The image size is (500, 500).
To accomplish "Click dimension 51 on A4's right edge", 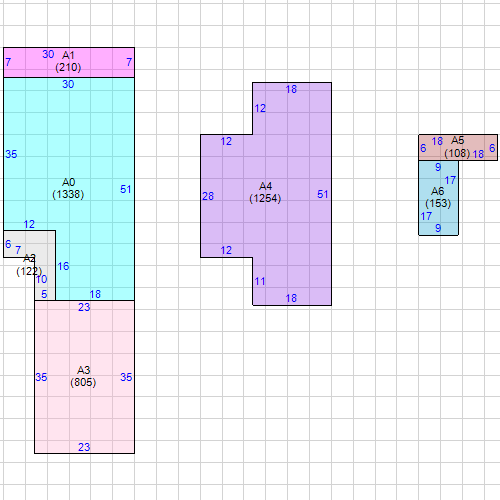I will click(x=323, y=194).
